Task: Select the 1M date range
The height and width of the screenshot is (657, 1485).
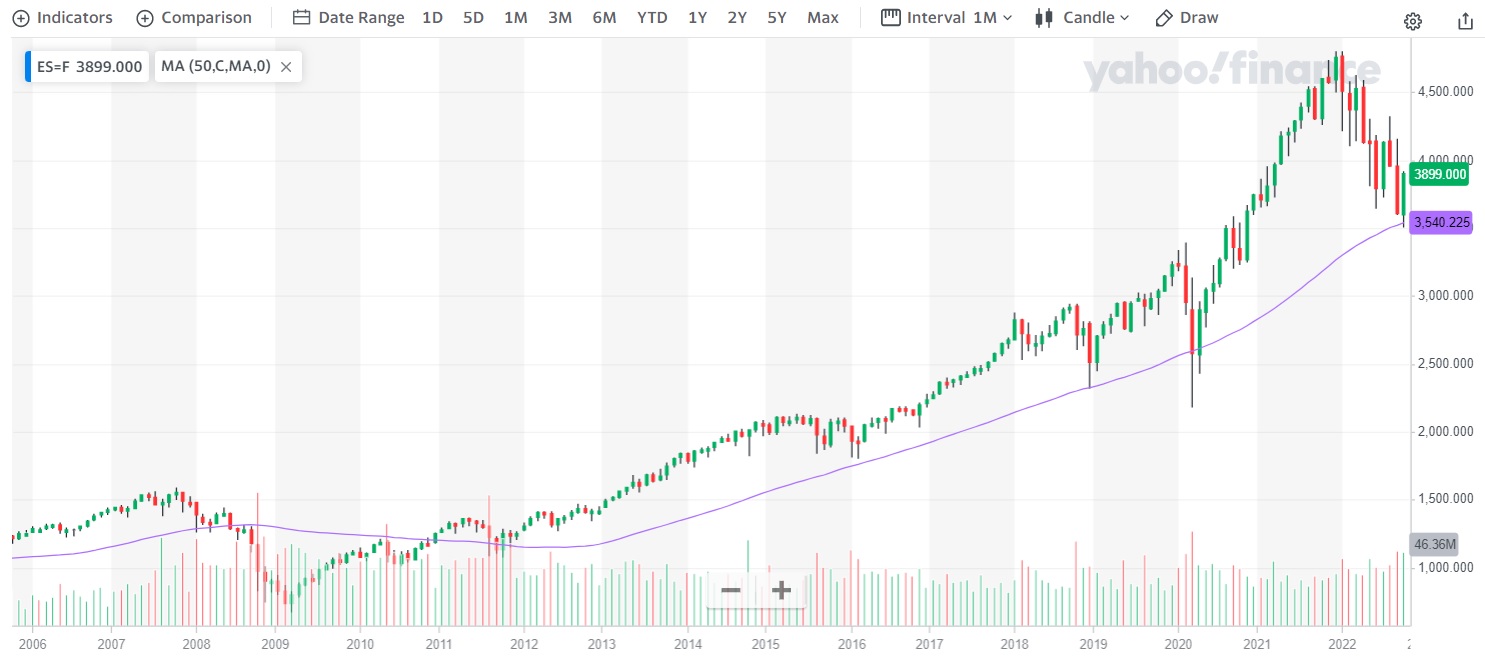Action: point(515,18)
